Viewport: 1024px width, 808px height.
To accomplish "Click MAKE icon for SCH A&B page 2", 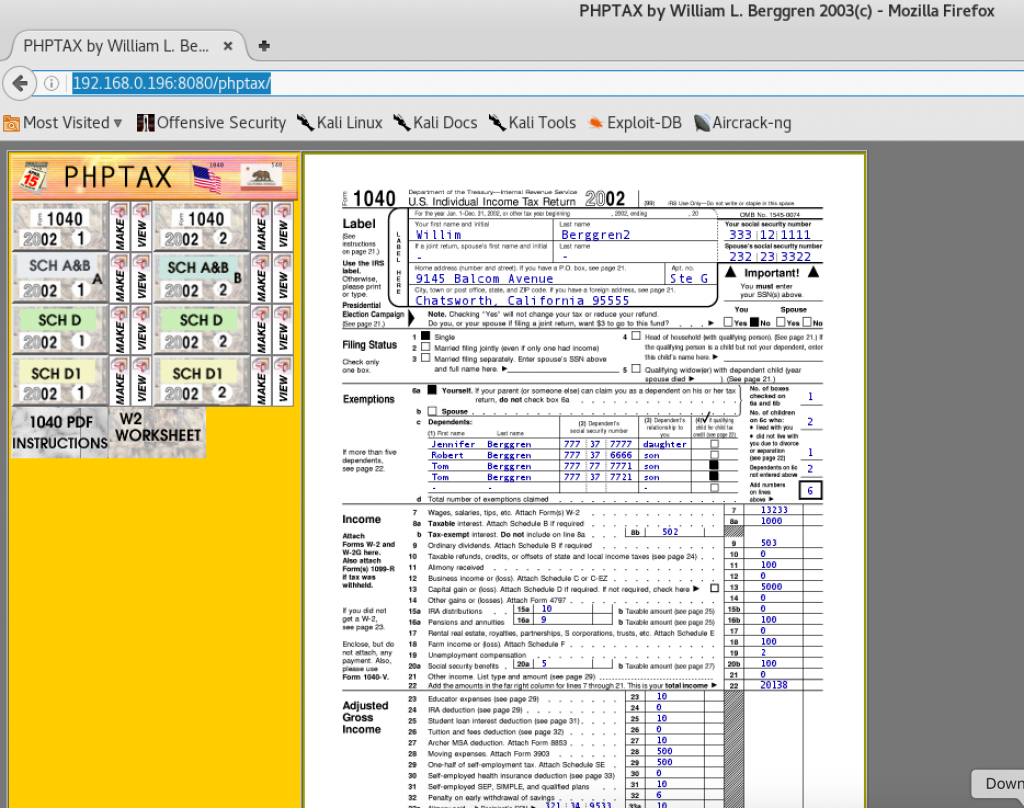I will (261, 278).
